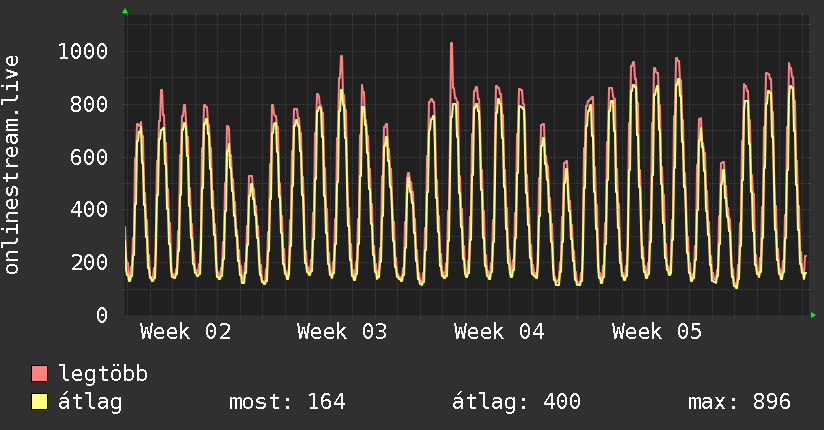Click the green arrow atop the y-axis
The height and width of the screenshot is (430, 824).
[x=125, y=11]
